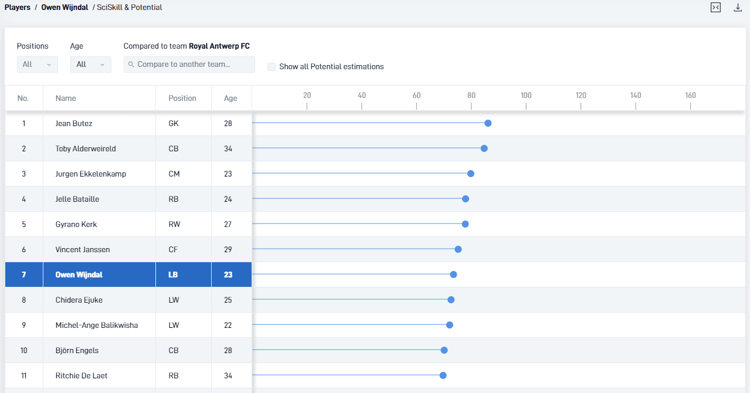Image resolution: width=750 pixels, height=393 pixels.
Task: Select player name Michel-Ange Balikwisha
Action: [97, 325]
